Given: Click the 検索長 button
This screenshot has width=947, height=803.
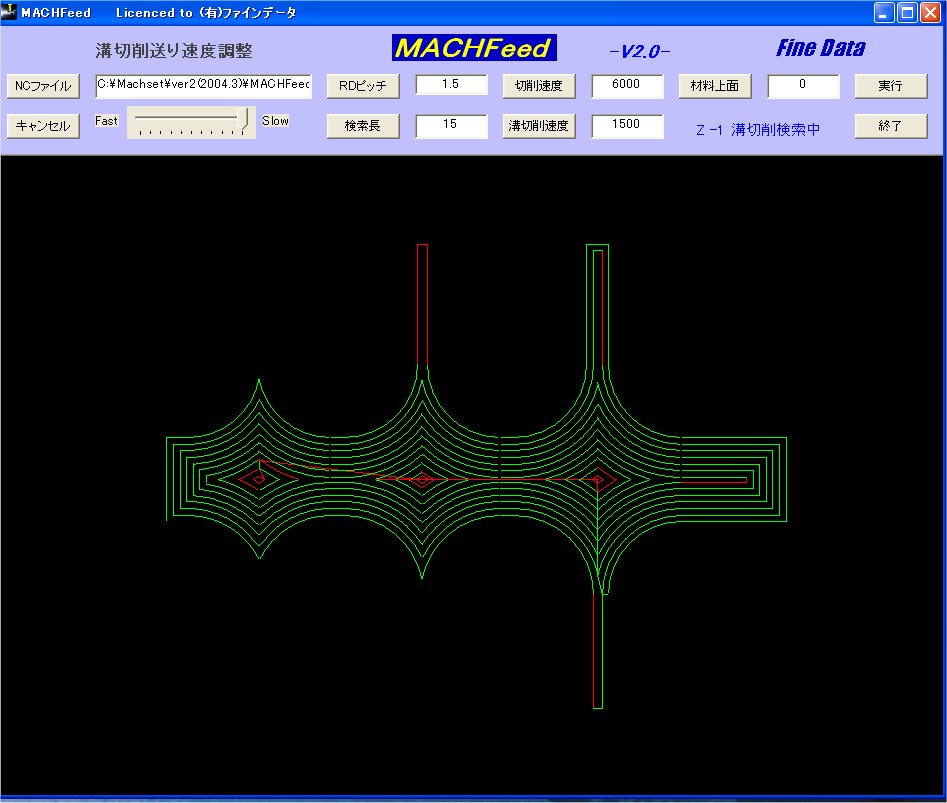Looking at the screenshot, I should pyautogui.click(x=363, y=126).
